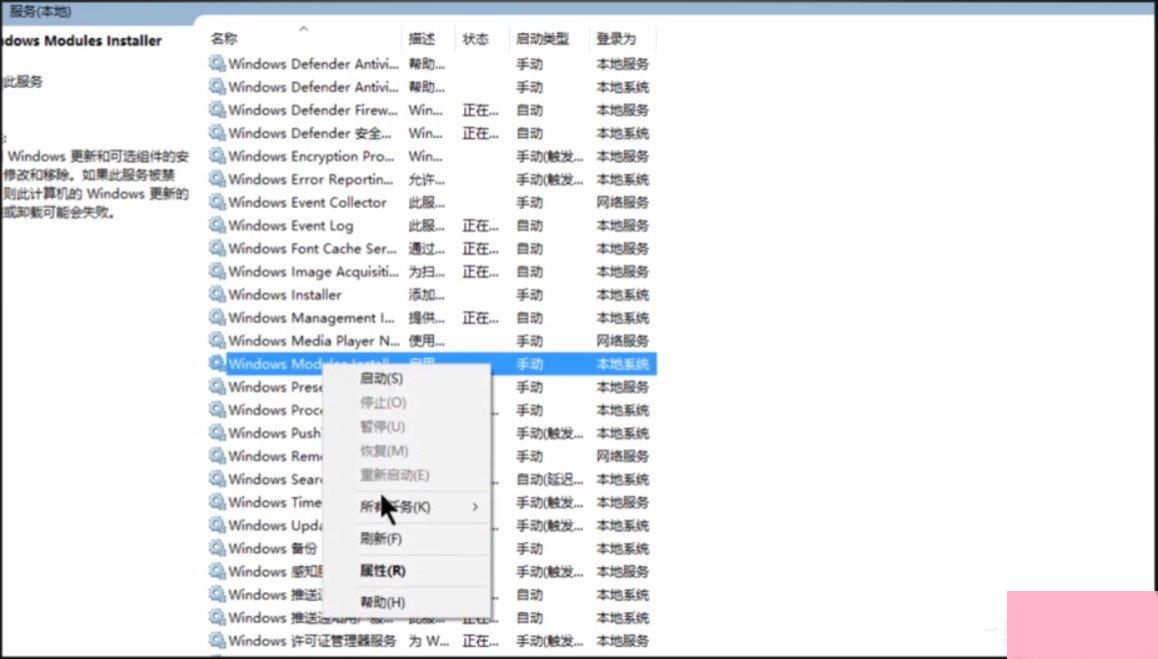Click 正在... status of Windows Event Log
Image resolution: width=1158 pixels, height=659 pixels.
[x=480, y=225]
